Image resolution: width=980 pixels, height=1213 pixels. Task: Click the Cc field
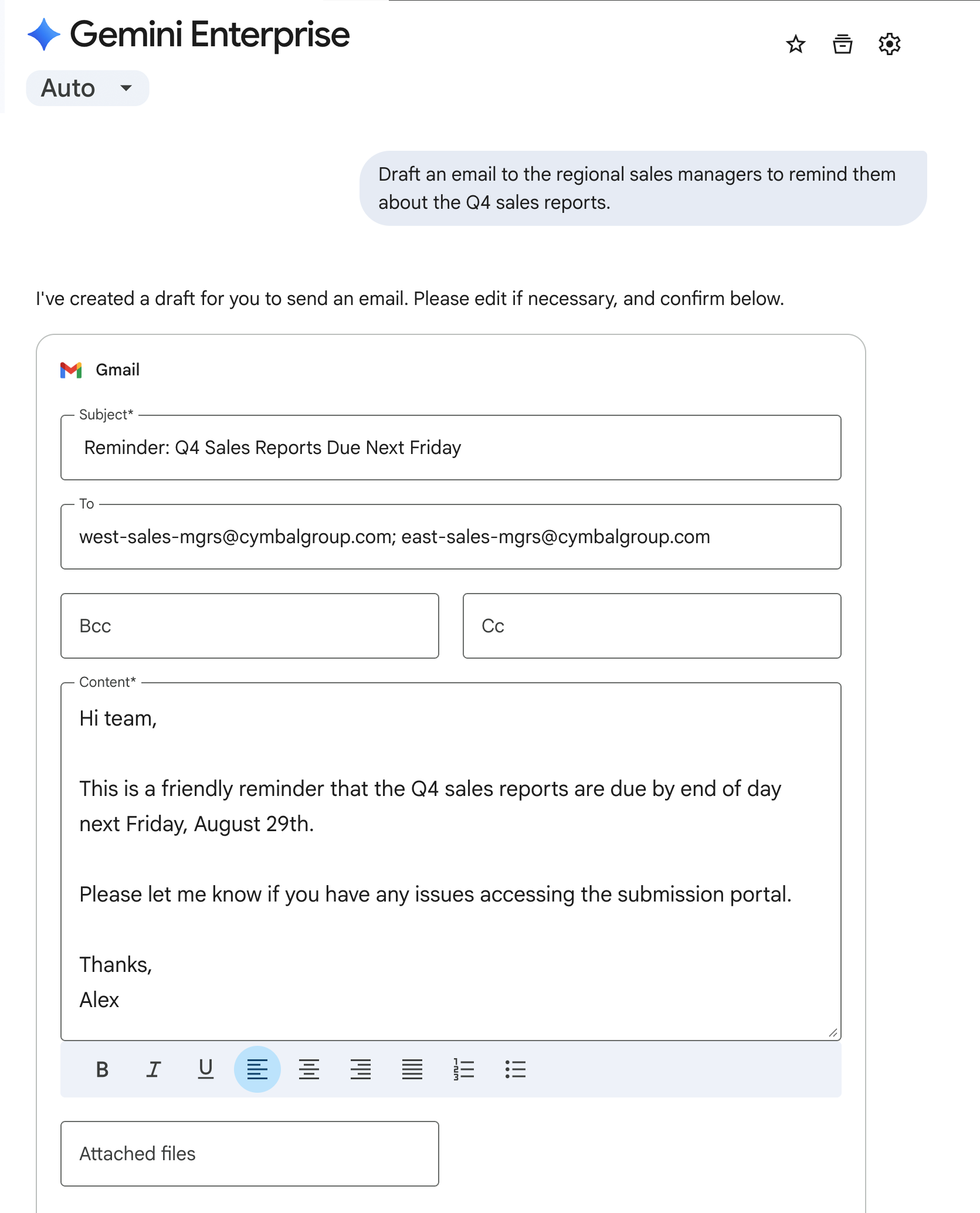pyautogui.click(x=651, y=625)
